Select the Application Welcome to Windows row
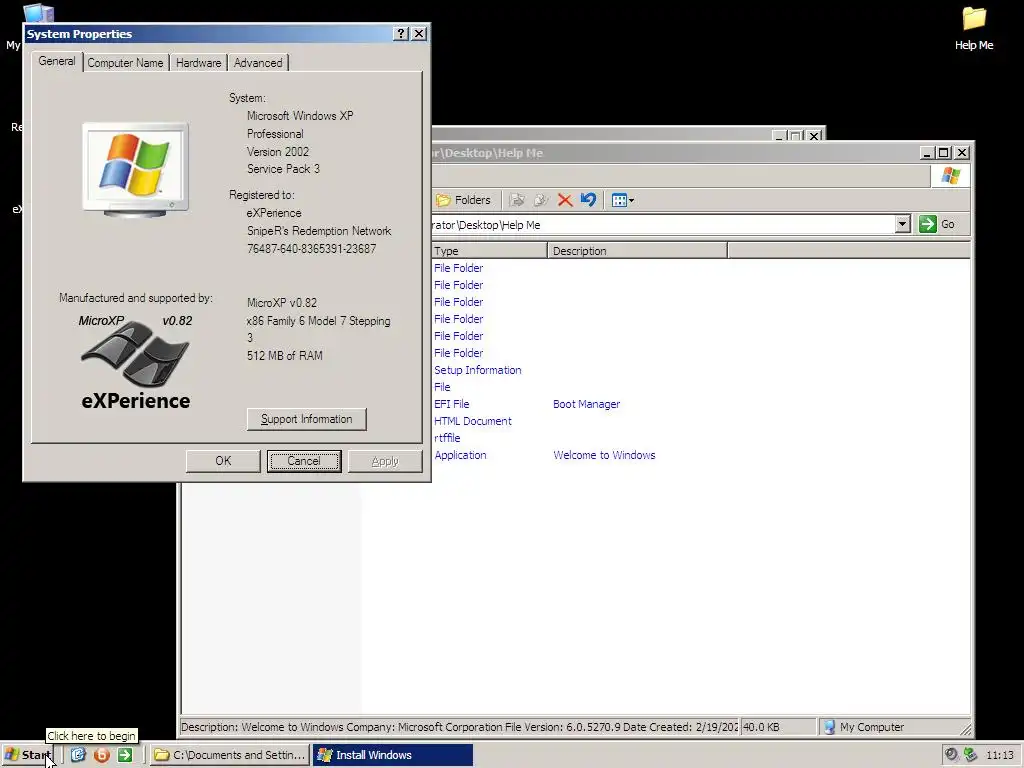Viewport: 1024px width, 768px height. point(545,455)
